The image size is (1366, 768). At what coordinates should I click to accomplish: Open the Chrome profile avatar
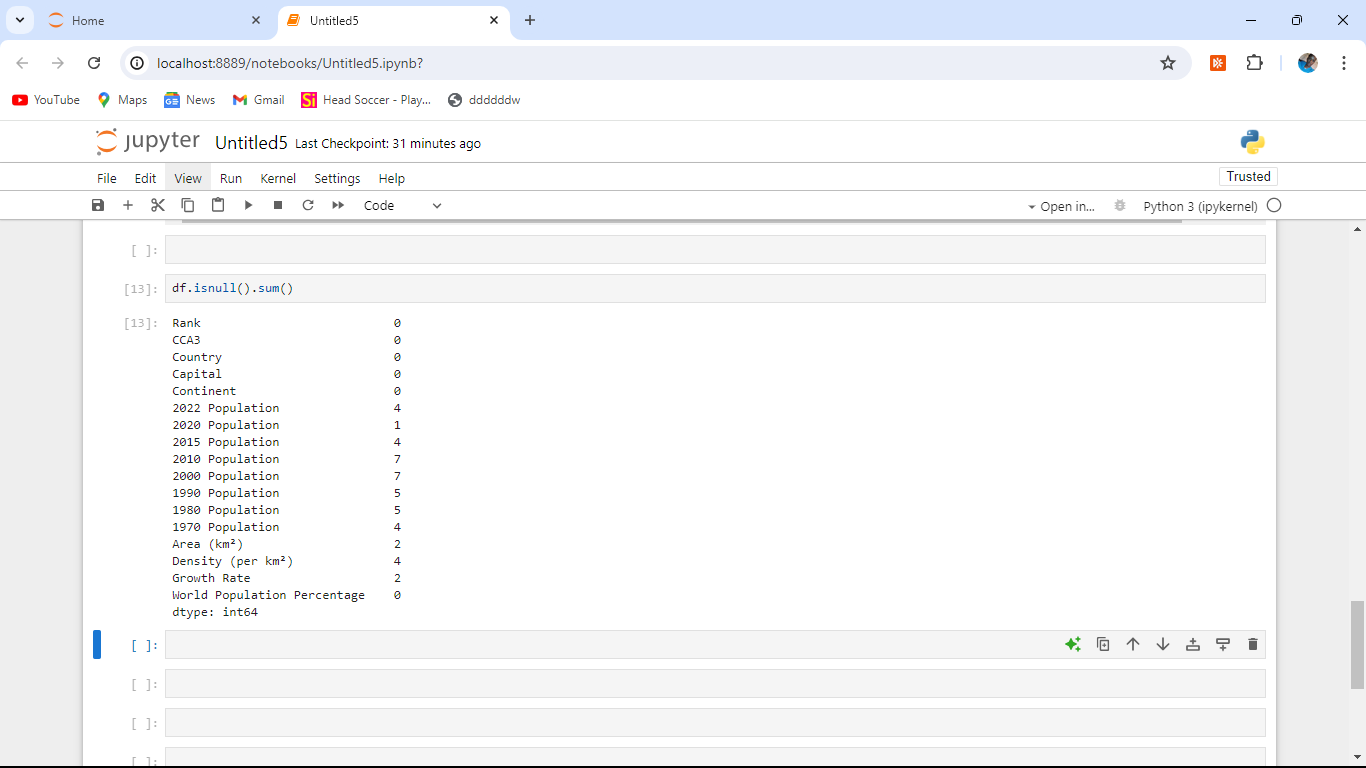1308,63
